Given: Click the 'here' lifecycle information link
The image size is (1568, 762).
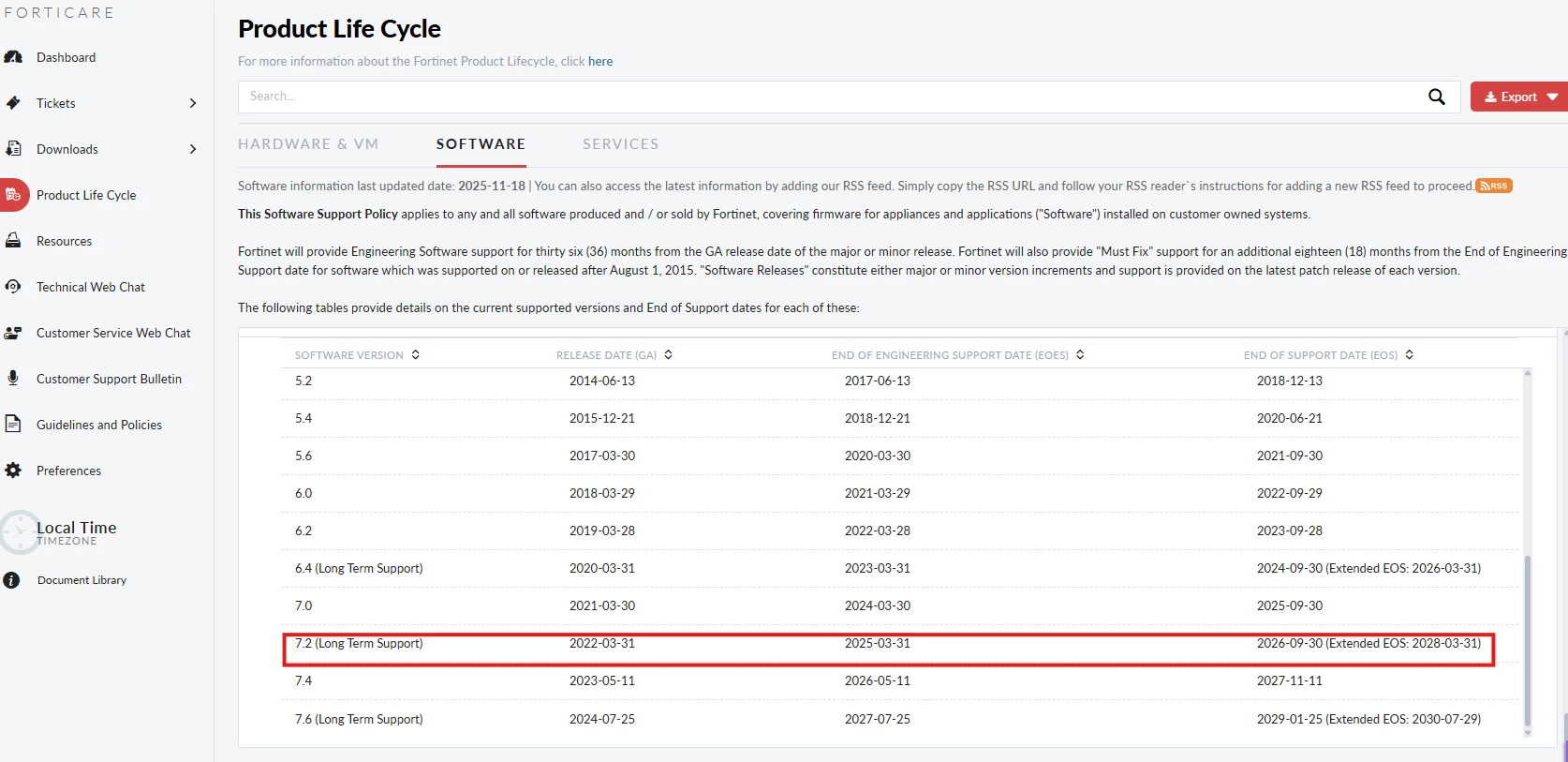Looking at the screenshot, I should (x=600, y=61).
